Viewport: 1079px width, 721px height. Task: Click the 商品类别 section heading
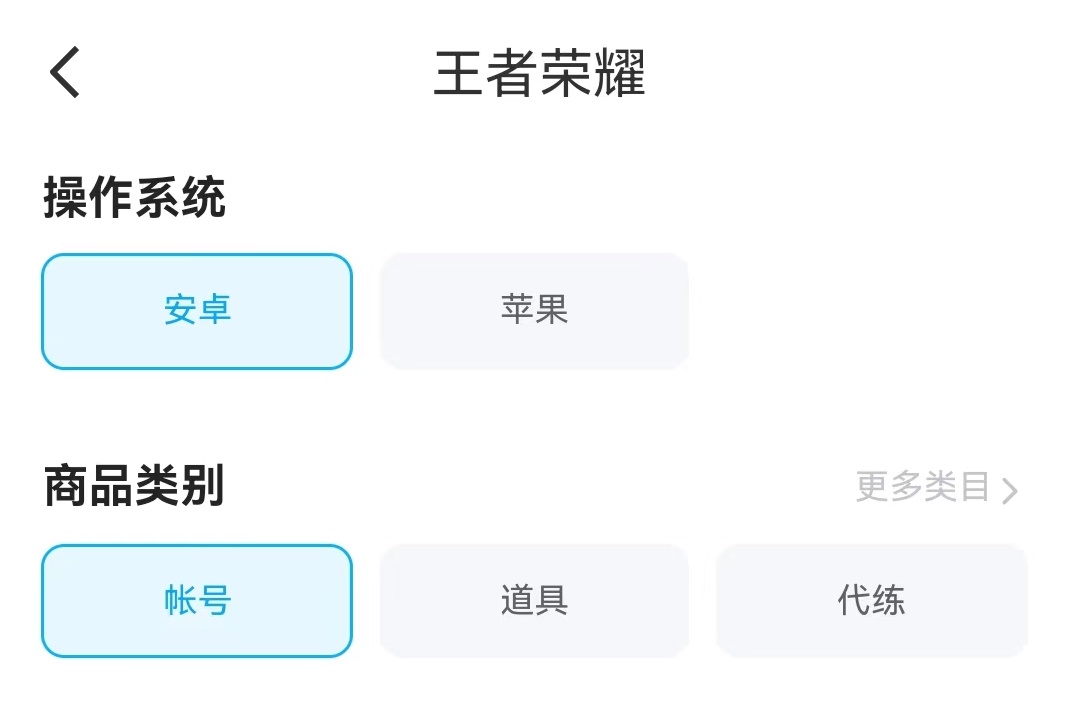tap(135, 486)
